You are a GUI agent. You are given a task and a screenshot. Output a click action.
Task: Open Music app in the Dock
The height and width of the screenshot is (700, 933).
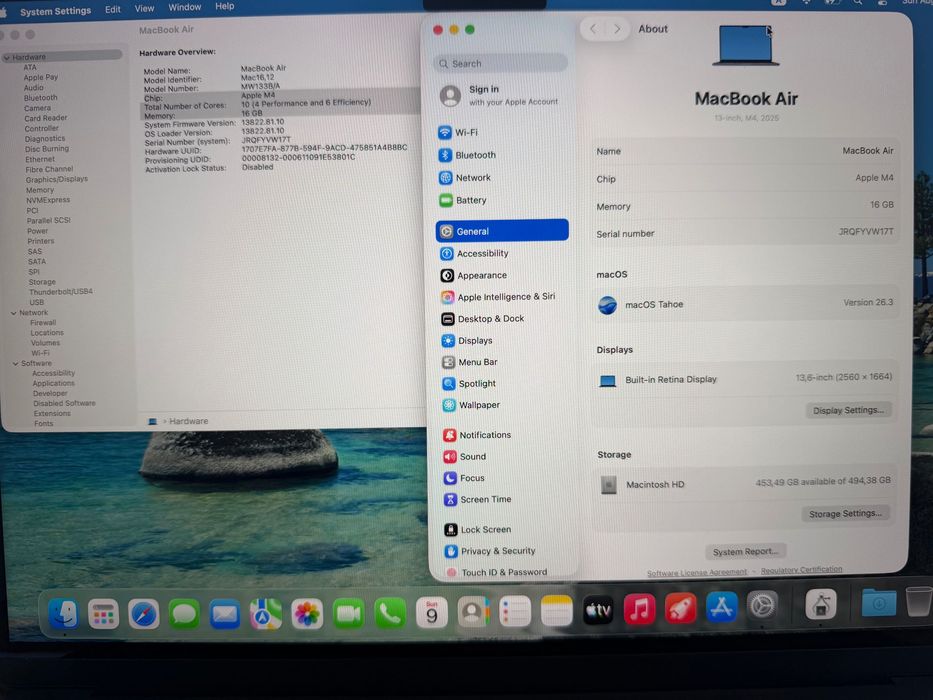pyautogui.click(x=640, y=610)
